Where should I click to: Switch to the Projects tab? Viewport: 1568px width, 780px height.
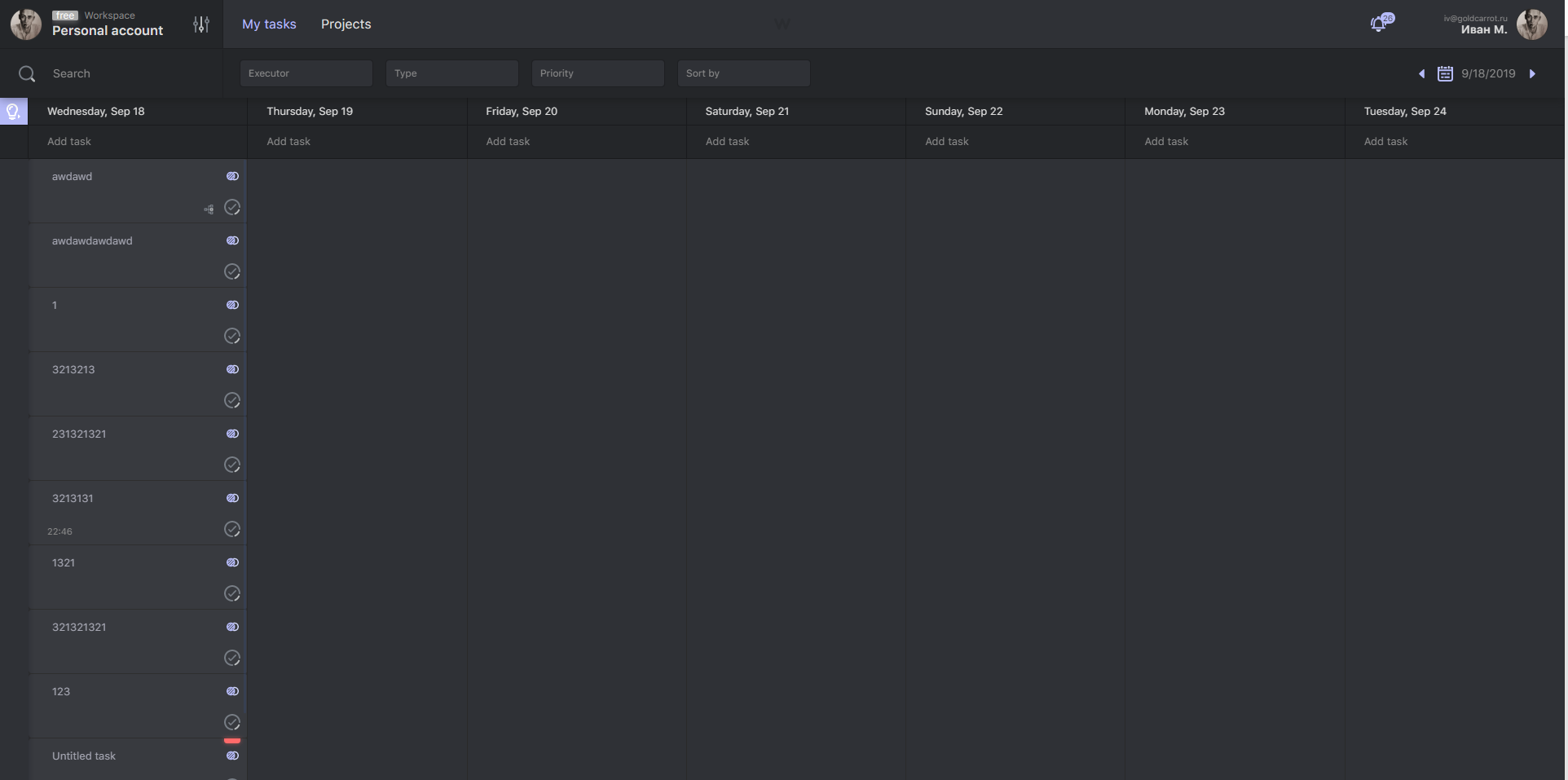(346, 24)
